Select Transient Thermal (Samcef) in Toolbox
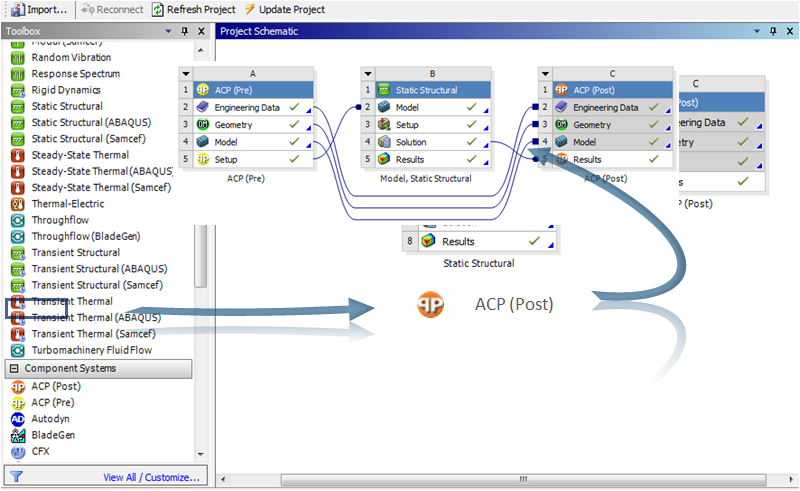 pyautogui.click(x=93, y=334)
